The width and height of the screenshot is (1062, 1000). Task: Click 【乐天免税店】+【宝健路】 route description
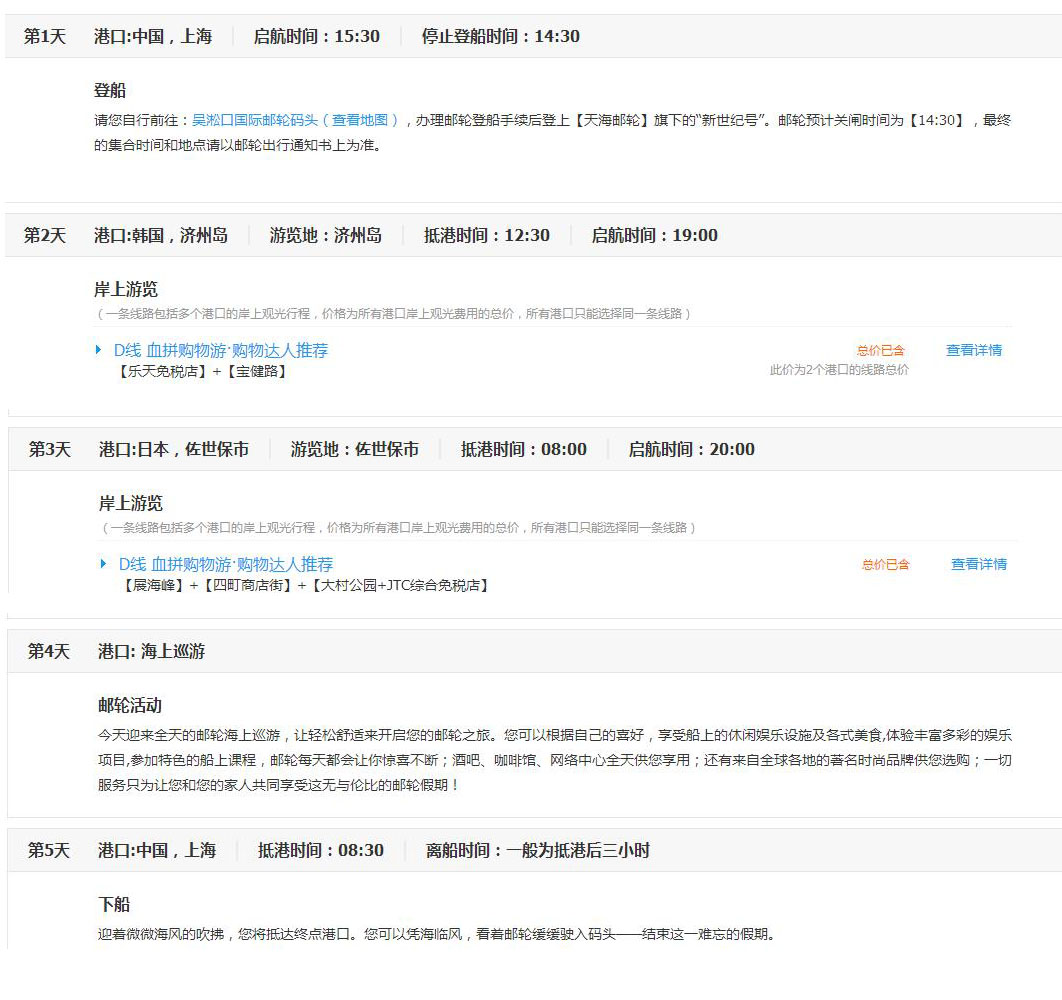point(203,371)
